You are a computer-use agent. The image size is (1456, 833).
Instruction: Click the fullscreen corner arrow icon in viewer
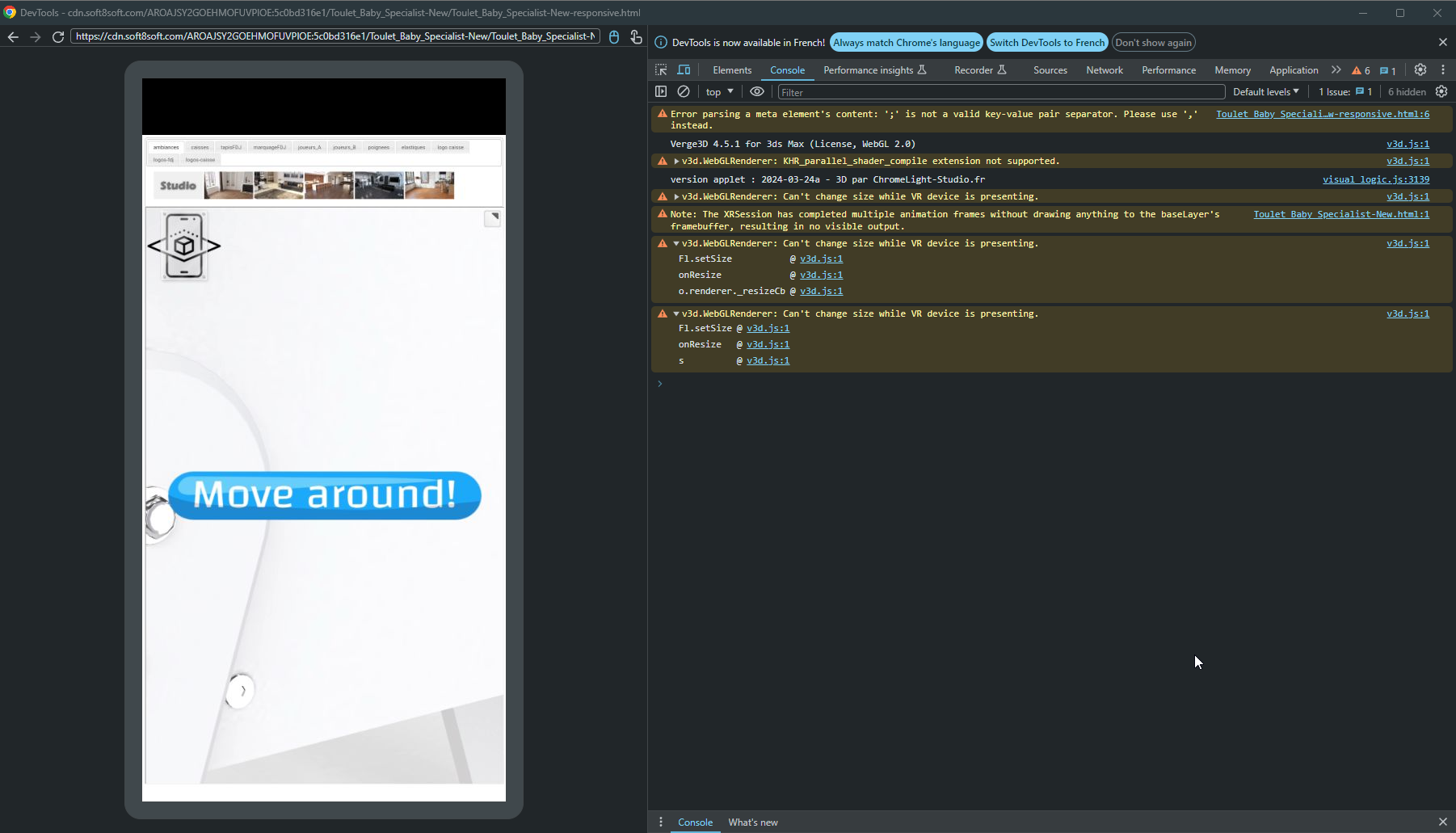(x=492, y=218)
